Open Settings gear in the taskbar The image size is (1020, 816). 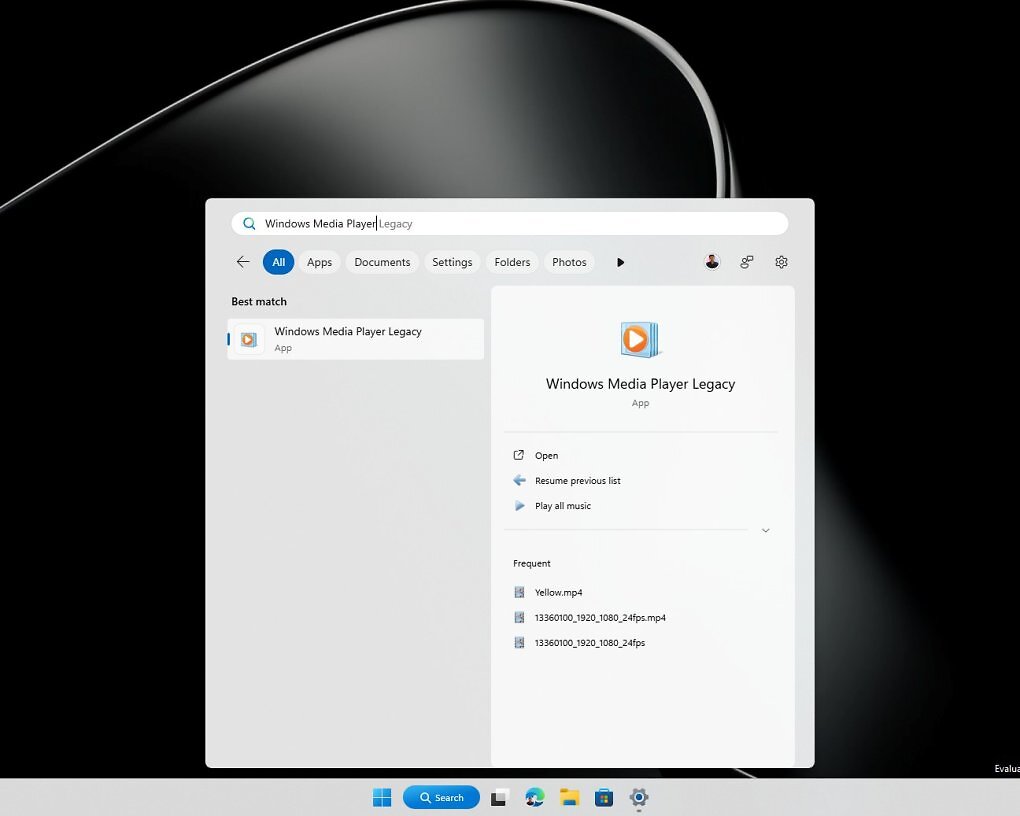click(639, 797)
